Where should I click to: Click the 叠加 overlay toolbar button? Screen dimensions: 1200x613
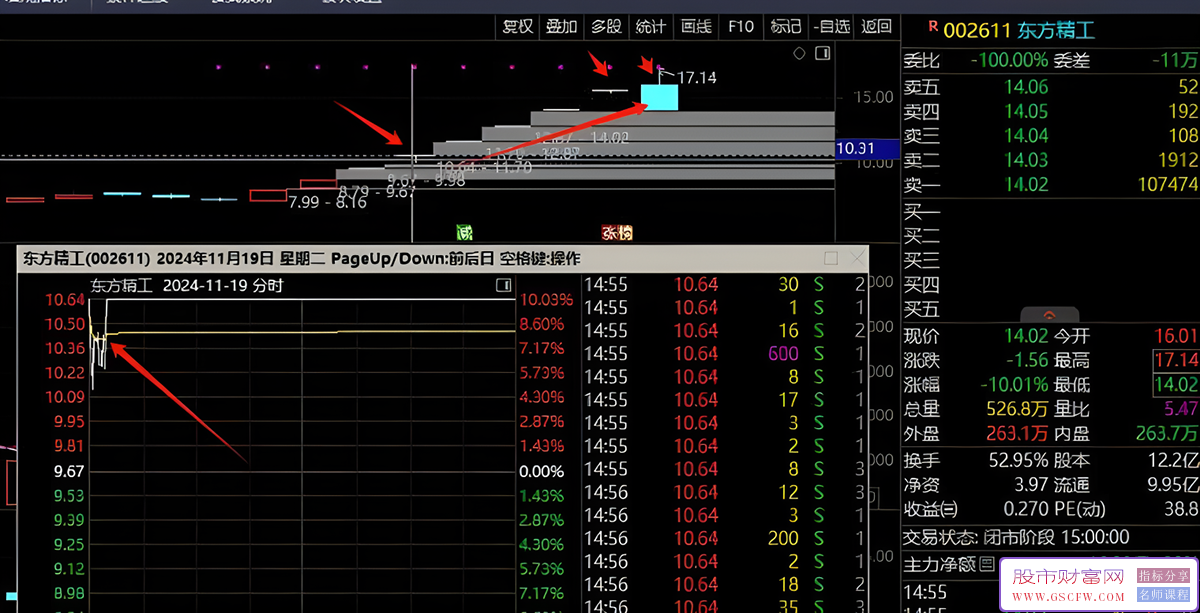click(x=562, y=27)
